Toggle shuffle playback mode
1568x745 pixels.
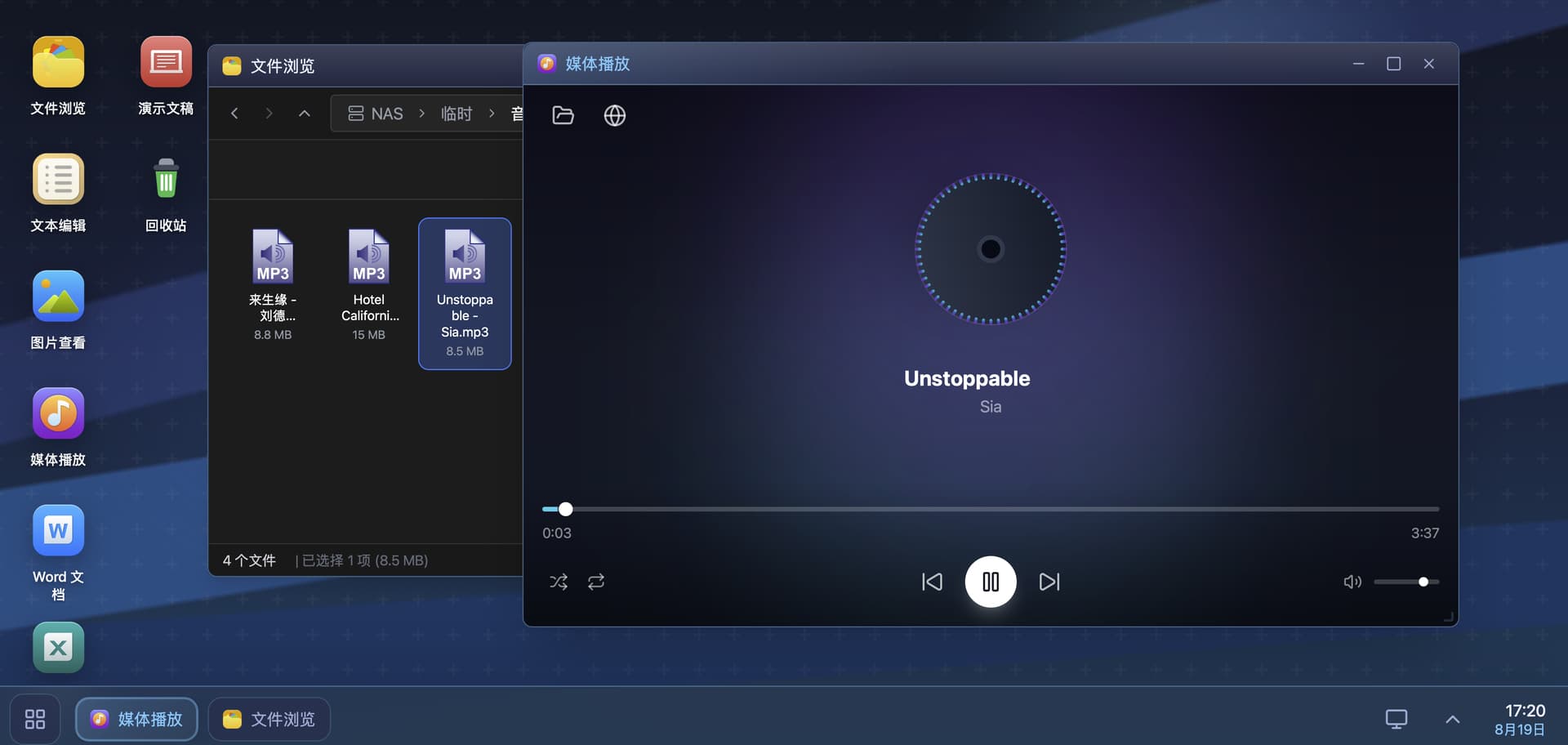coord(559,582)
